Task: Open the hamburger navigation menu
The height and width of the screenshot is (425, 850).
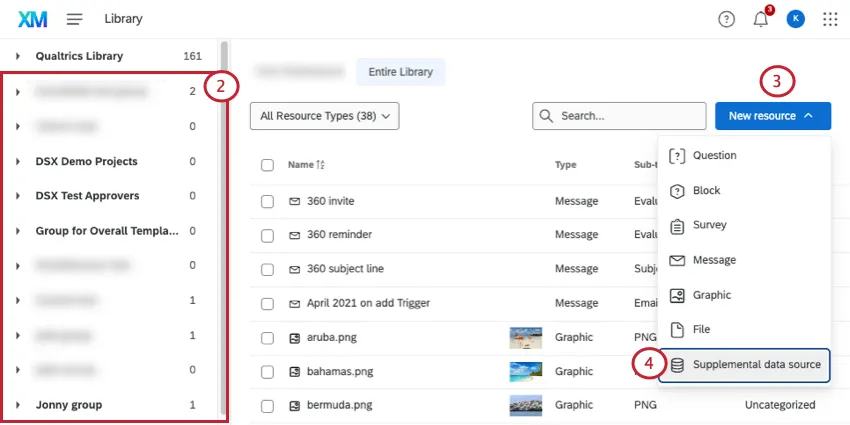Action: click(75, 19)
